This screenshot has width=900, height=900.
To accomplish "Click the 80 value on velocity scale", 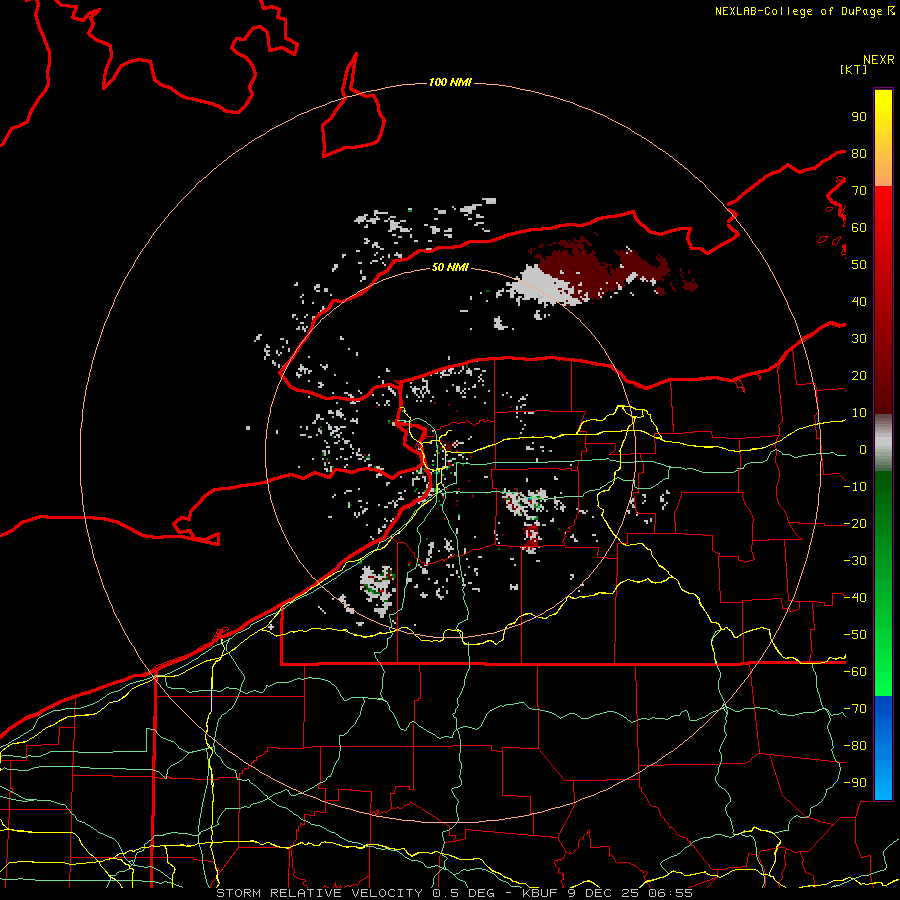I will 859,153.
